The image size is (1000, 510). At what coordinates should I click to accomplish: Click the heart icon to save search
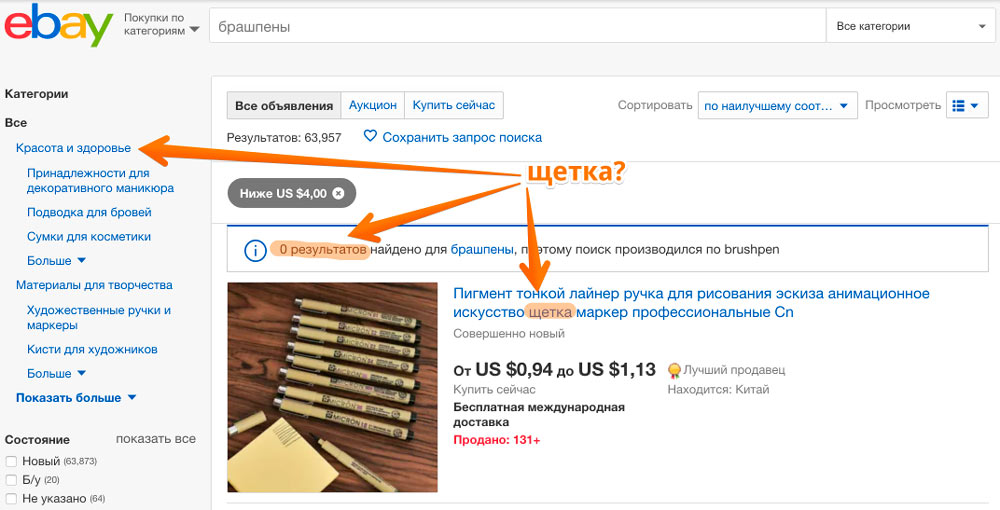370,137
